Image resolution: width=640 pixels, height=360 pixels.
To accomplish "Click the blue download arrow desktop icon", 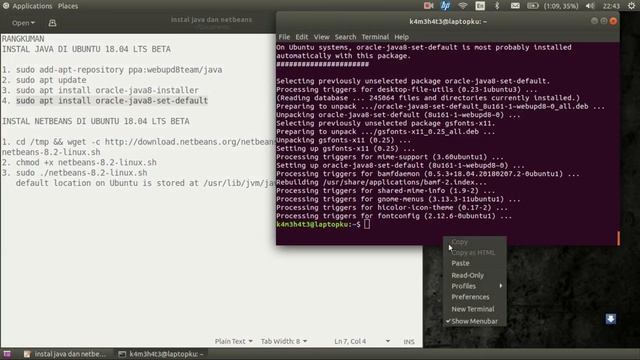I will pyautogui.click(x=611, y=319).
